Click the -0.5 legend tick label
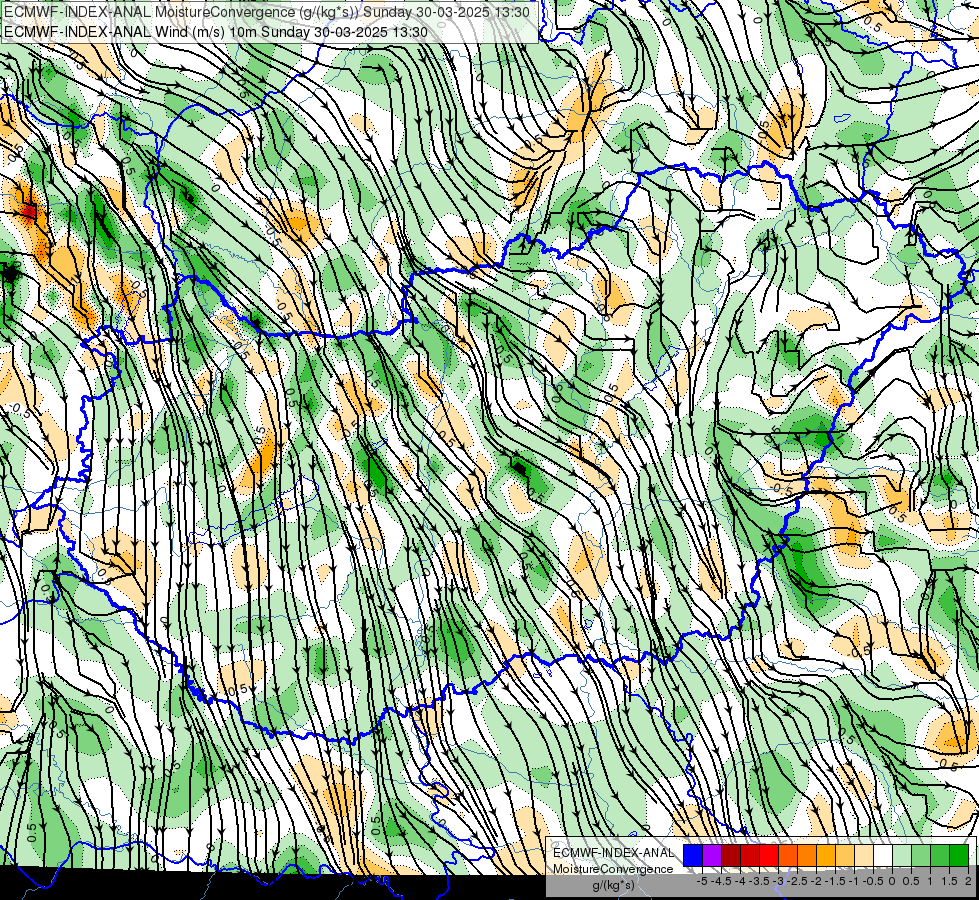The image size is (979, 900). coord(873,881)
